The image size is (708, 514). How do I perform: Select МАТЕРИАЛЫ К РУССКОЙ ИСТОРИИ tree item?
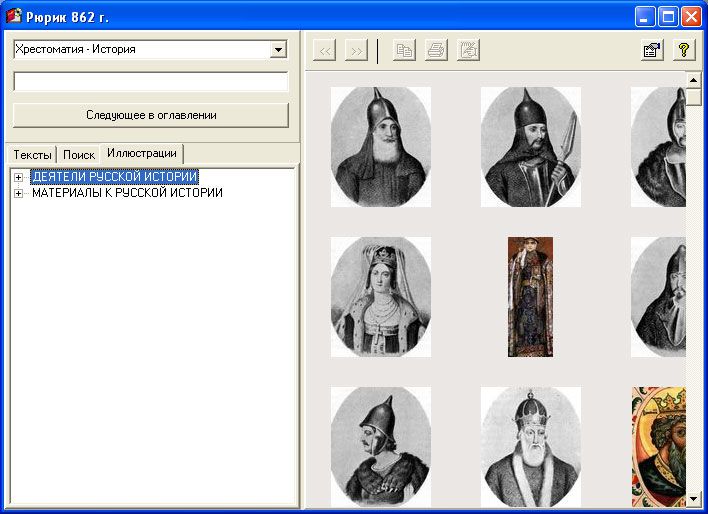pos(127,193)
